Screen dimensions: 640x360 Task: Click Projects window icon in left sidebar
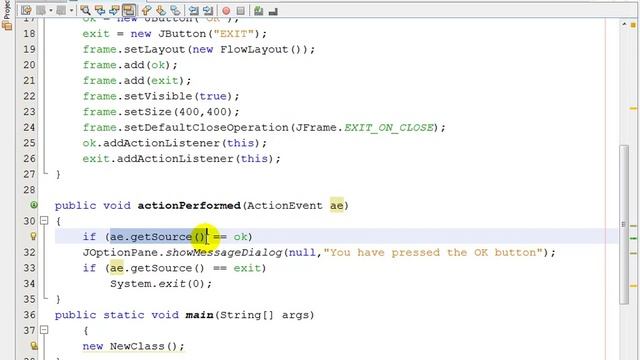click(x=7, y=26)
